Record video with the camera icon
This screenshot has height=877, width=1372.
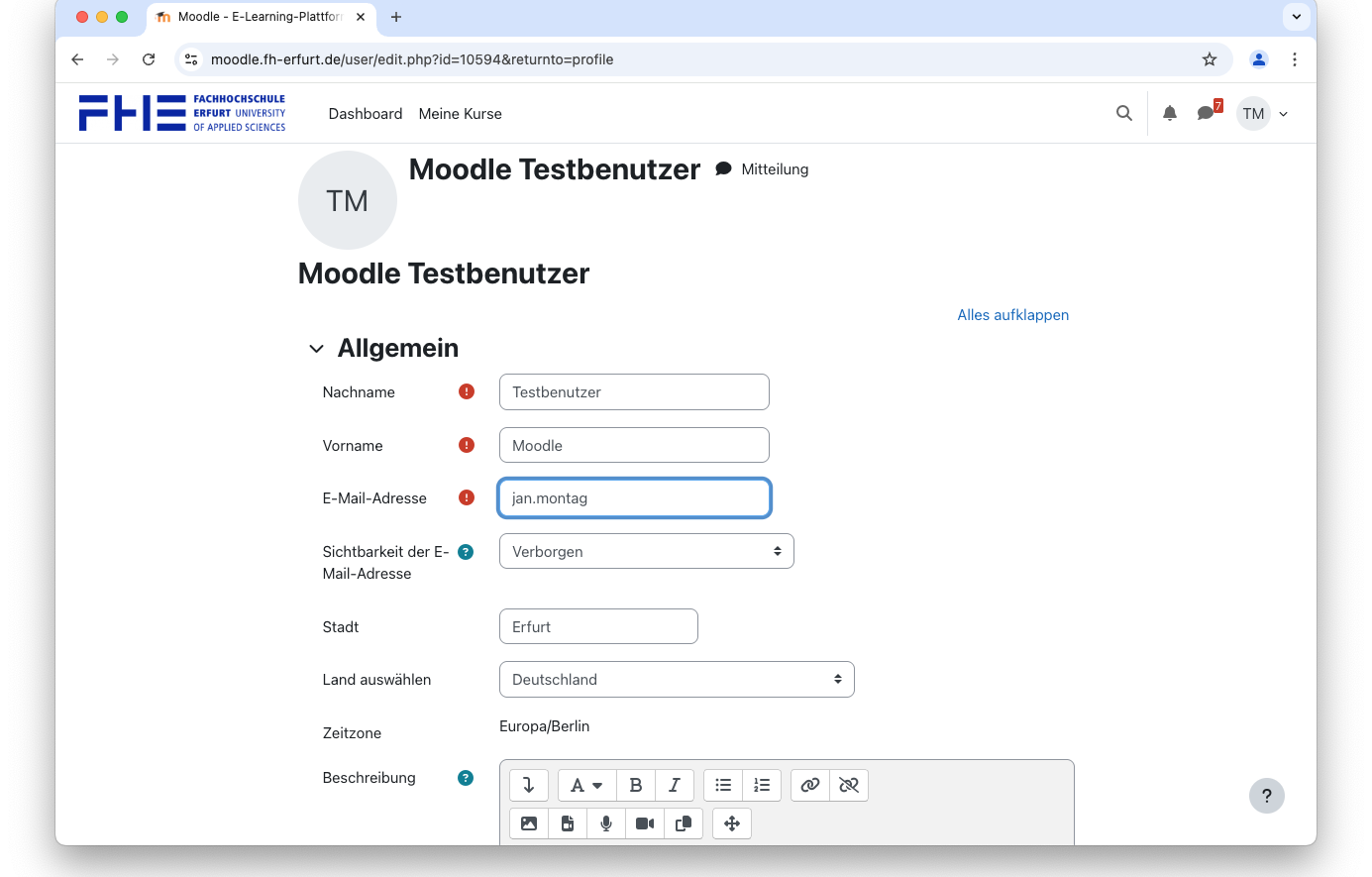click(x=645, y=823)
